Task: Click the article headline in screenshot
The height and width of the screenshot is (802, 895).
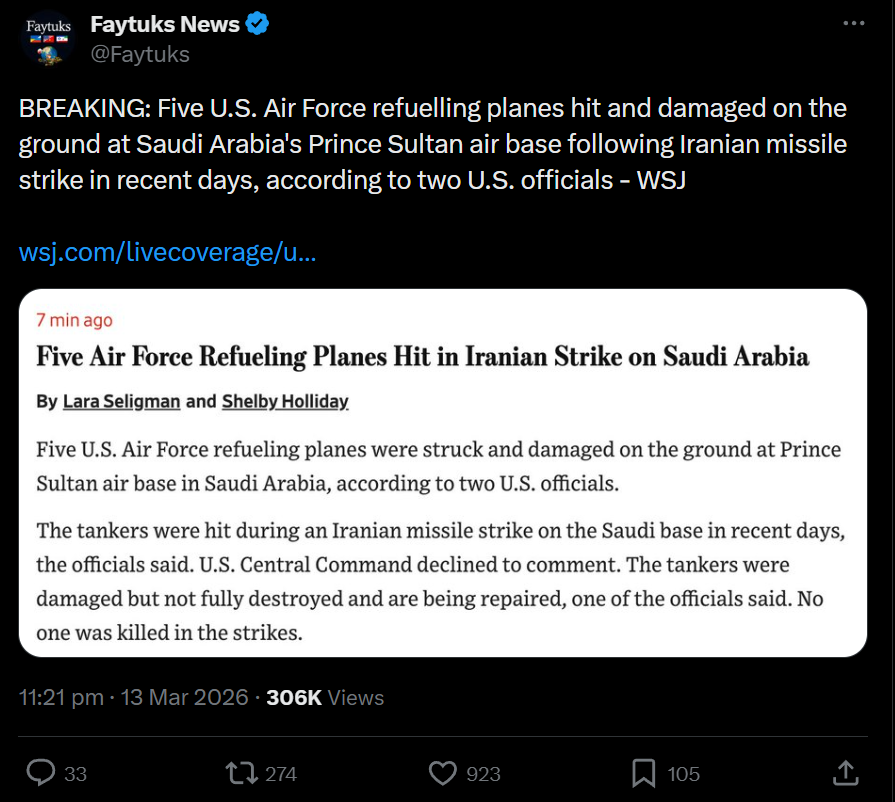Action: pyautogui.click(x=422, y=357)
